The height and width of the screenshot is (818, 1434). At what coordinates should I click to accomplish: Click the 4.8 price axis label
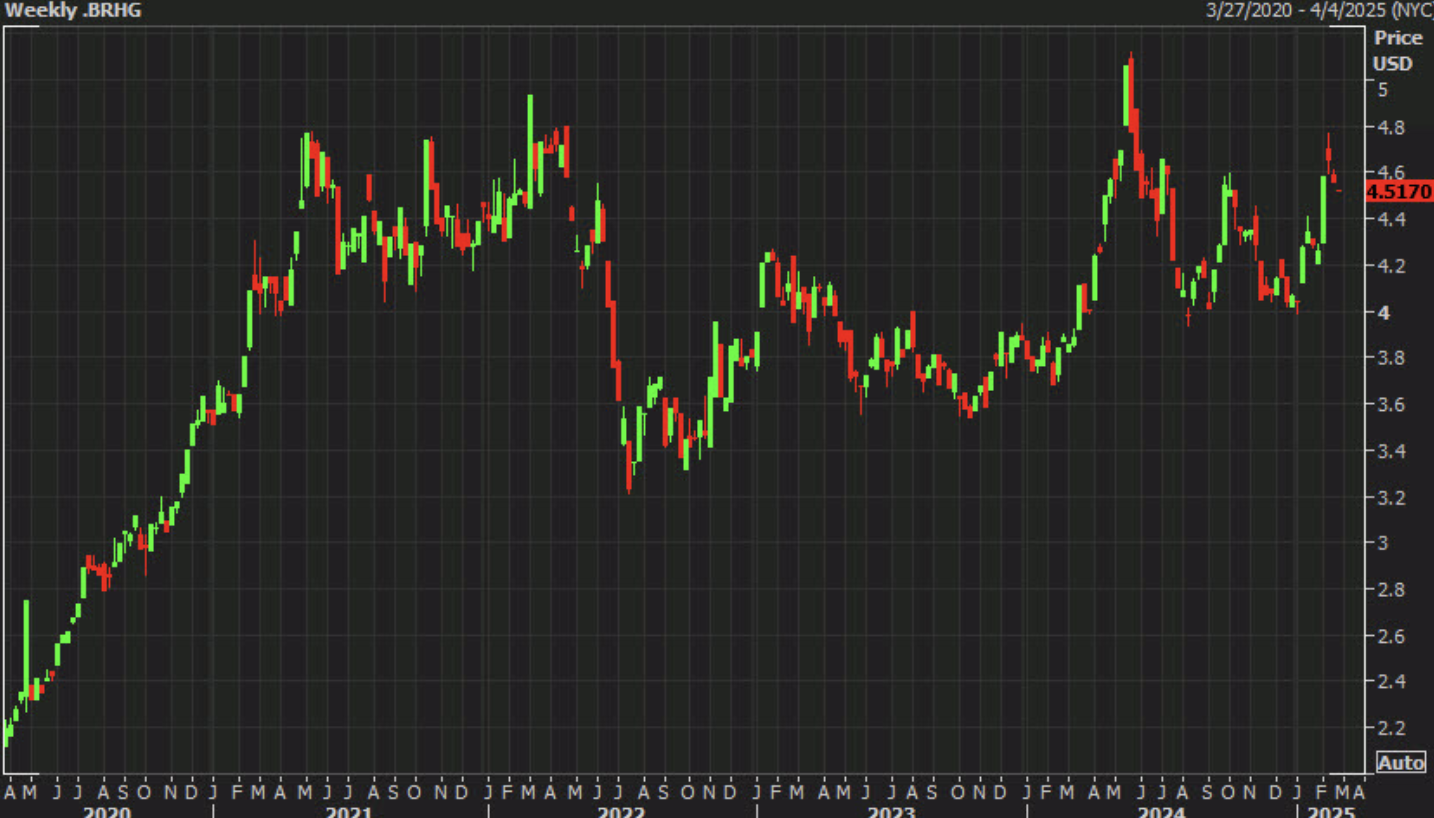click(x=1389, y=129)
